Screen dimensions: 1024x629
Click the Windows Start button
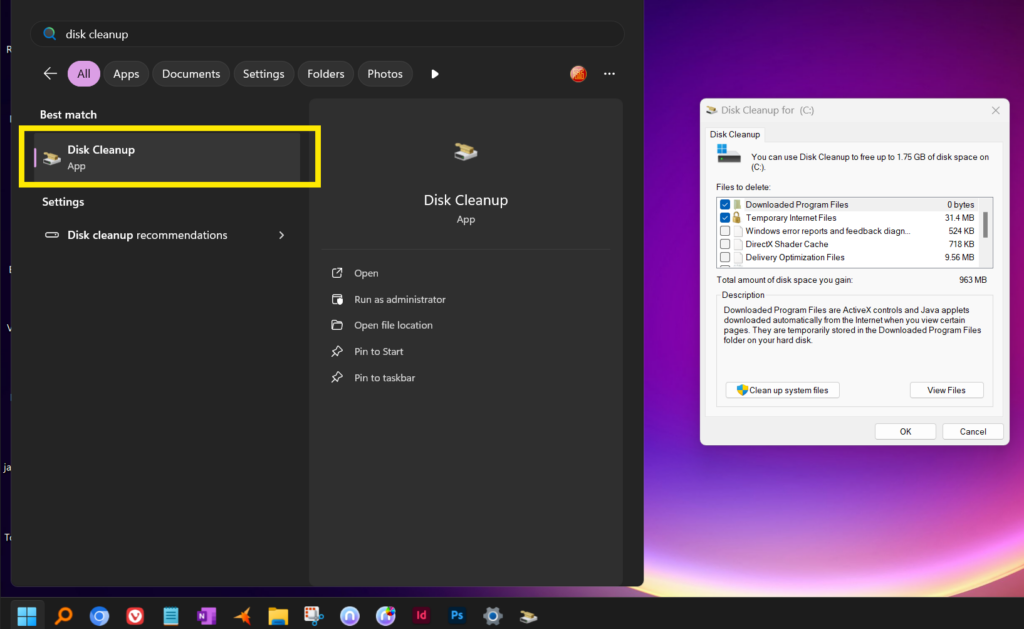pos(27,615)
